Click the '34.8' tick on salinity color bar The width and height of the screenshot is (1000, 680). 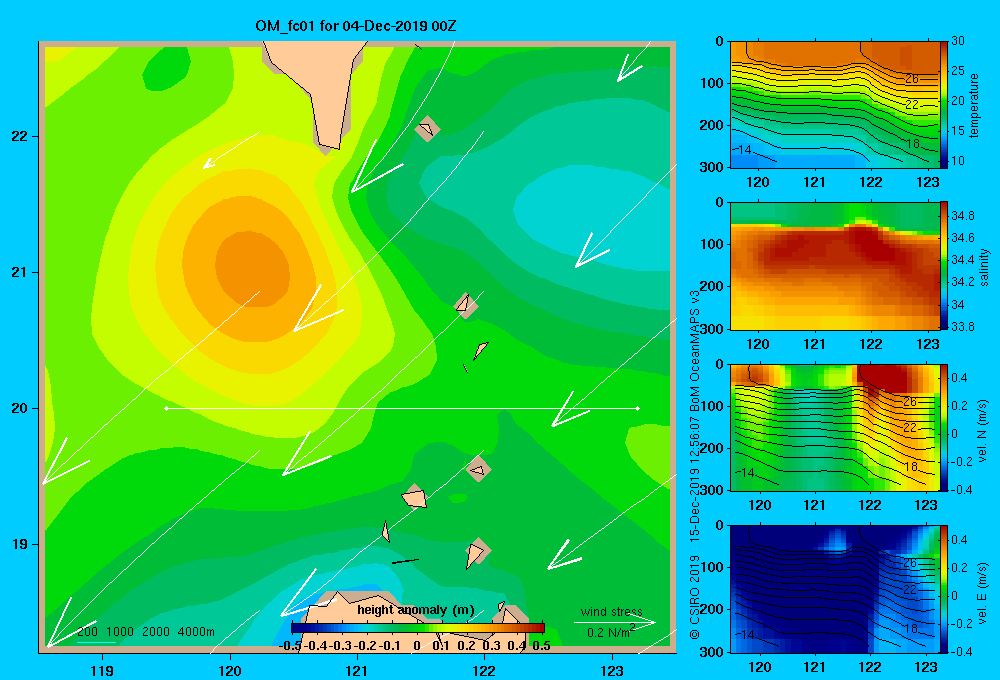[962, 216]
